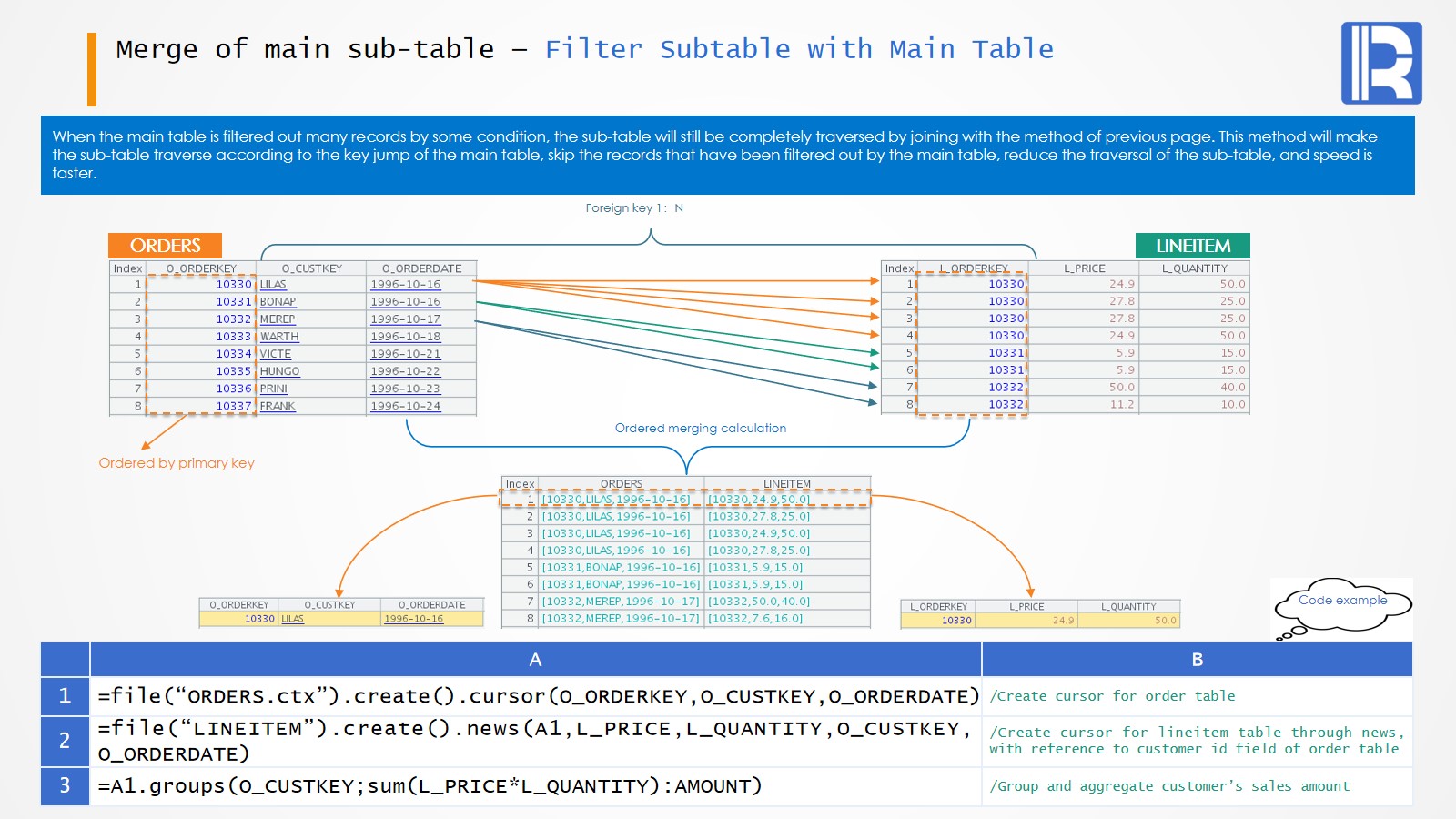The width and height of the screenshot is (1456, 819).
Task: Click the 1996-10-24 order date link
Action: (405, 407)
